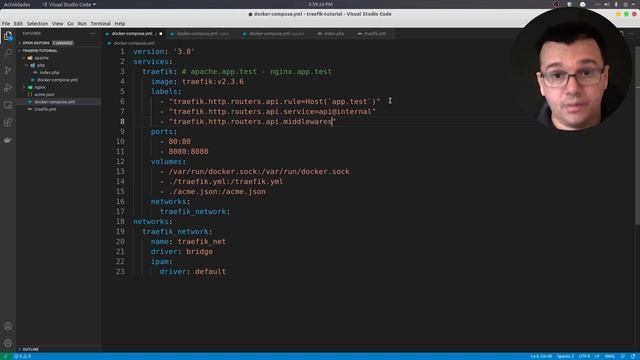Click the clock in the top bar

320,4
